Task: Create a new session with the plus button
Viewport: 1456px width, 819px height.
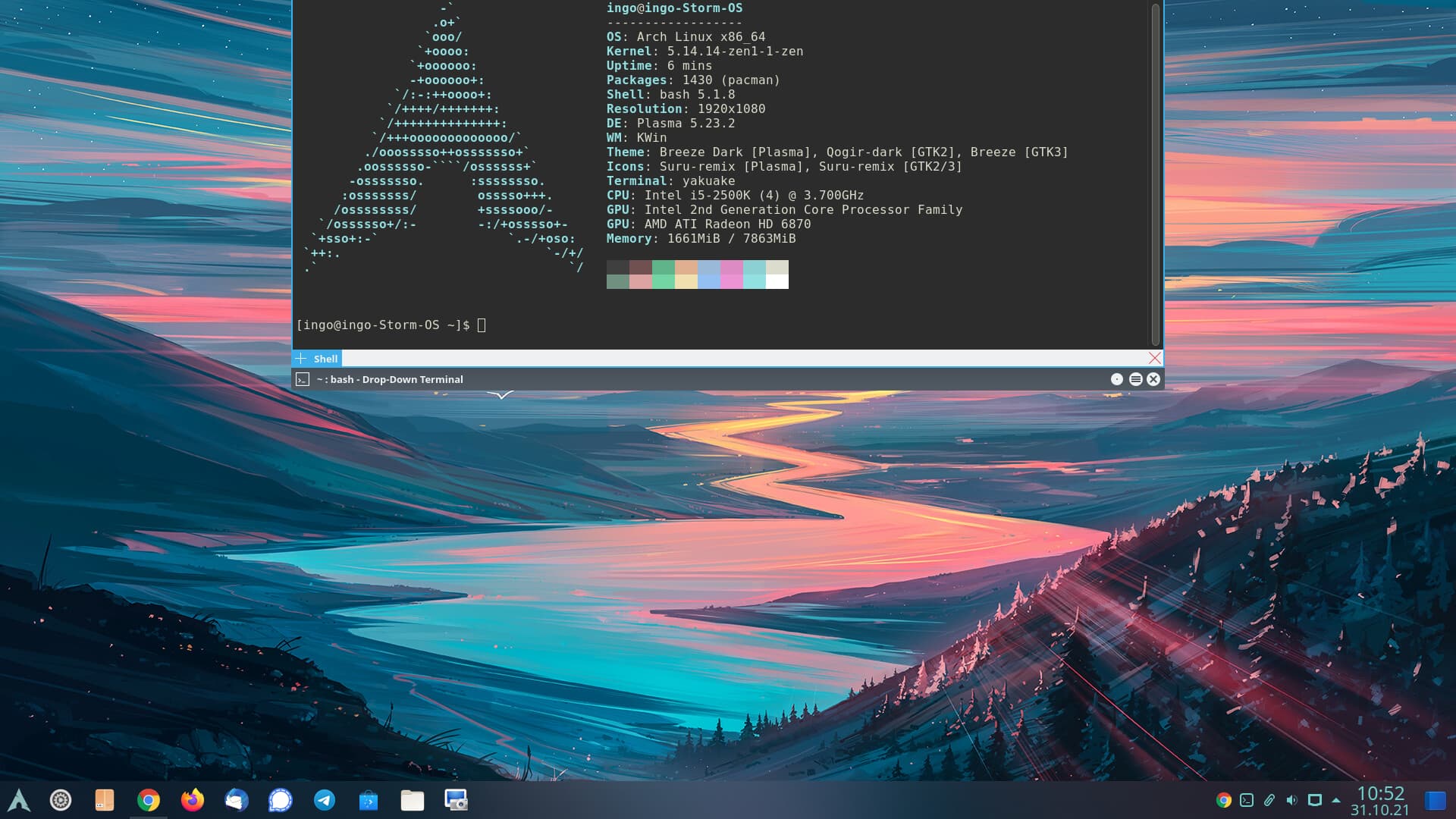Action: point(301,358)
